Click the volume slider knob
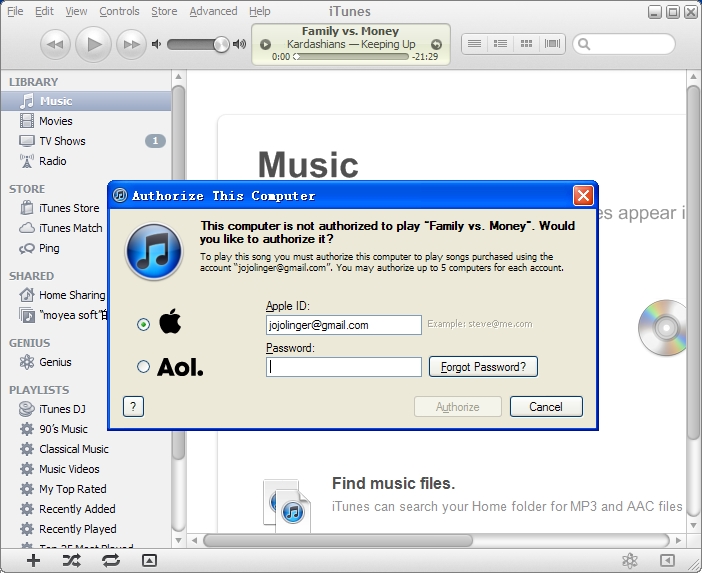 click(221, 44)
